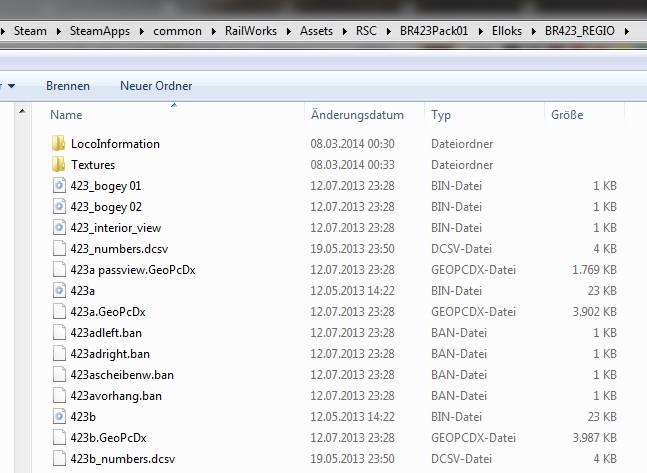Navigate to Steam in the breadcrumb path
Screen dimensions: 647x473
[x=30, y=31]
